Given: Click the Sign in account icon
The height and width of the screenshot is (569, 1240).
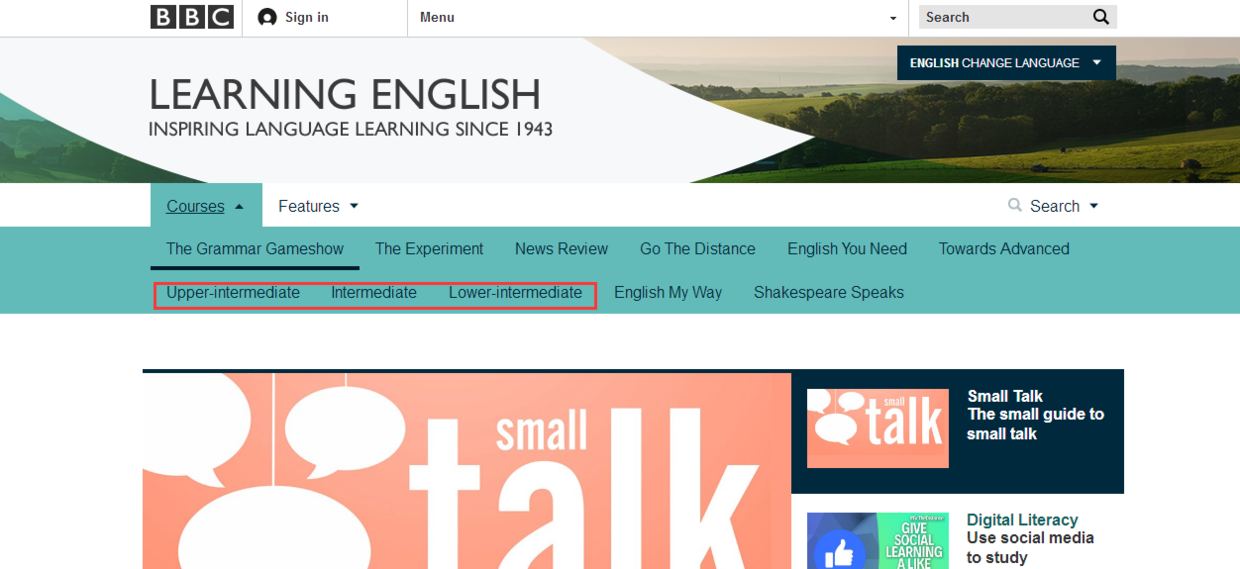Looking at the screenshot, I should coord(267,17).
